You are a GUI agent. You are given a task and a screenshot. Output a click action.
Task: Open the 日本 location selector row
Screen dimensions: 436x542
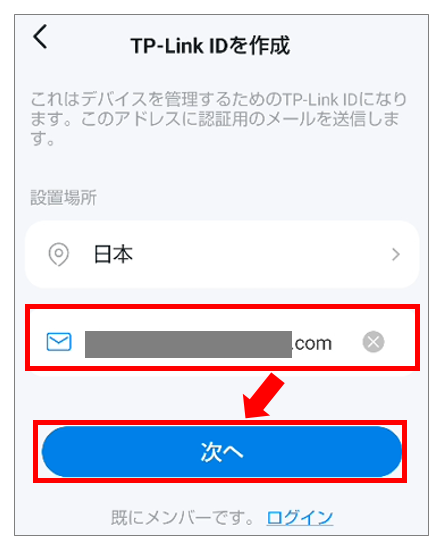(x=222, y=254)
